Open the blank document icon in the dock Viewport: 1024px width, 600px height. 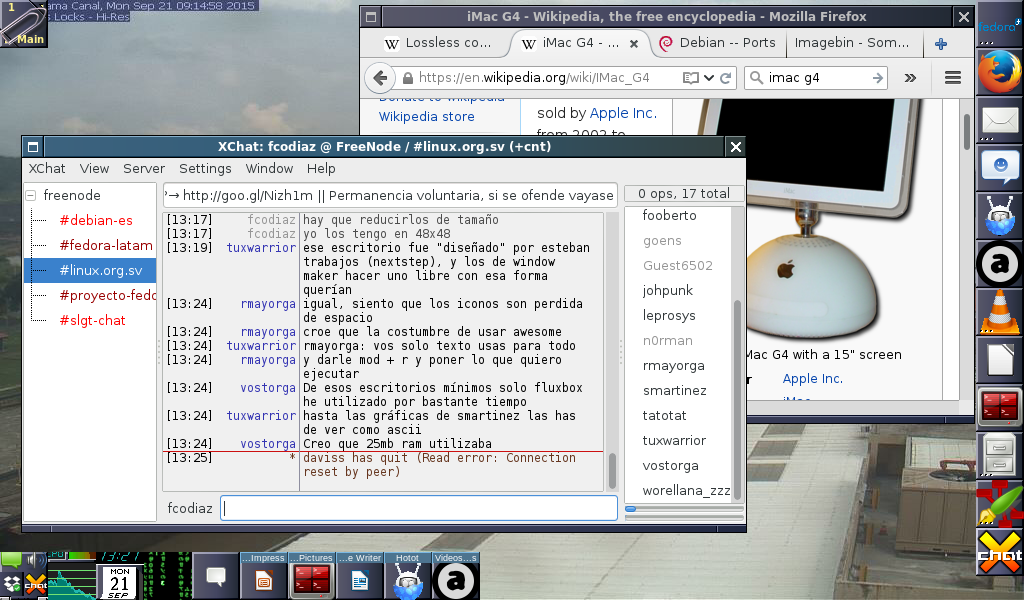(x=1000, y=359)
